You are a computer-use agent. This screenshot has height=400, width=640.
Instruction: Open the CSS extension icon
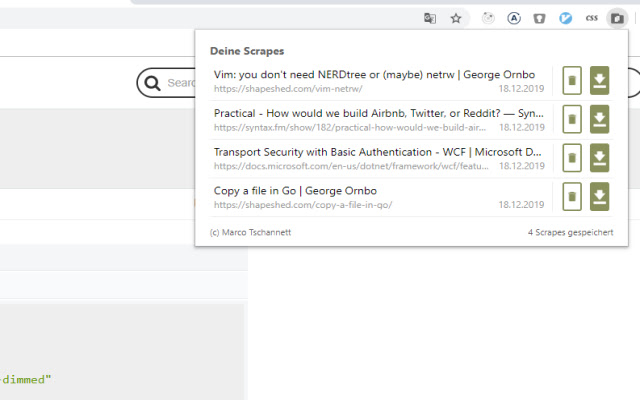591,18
